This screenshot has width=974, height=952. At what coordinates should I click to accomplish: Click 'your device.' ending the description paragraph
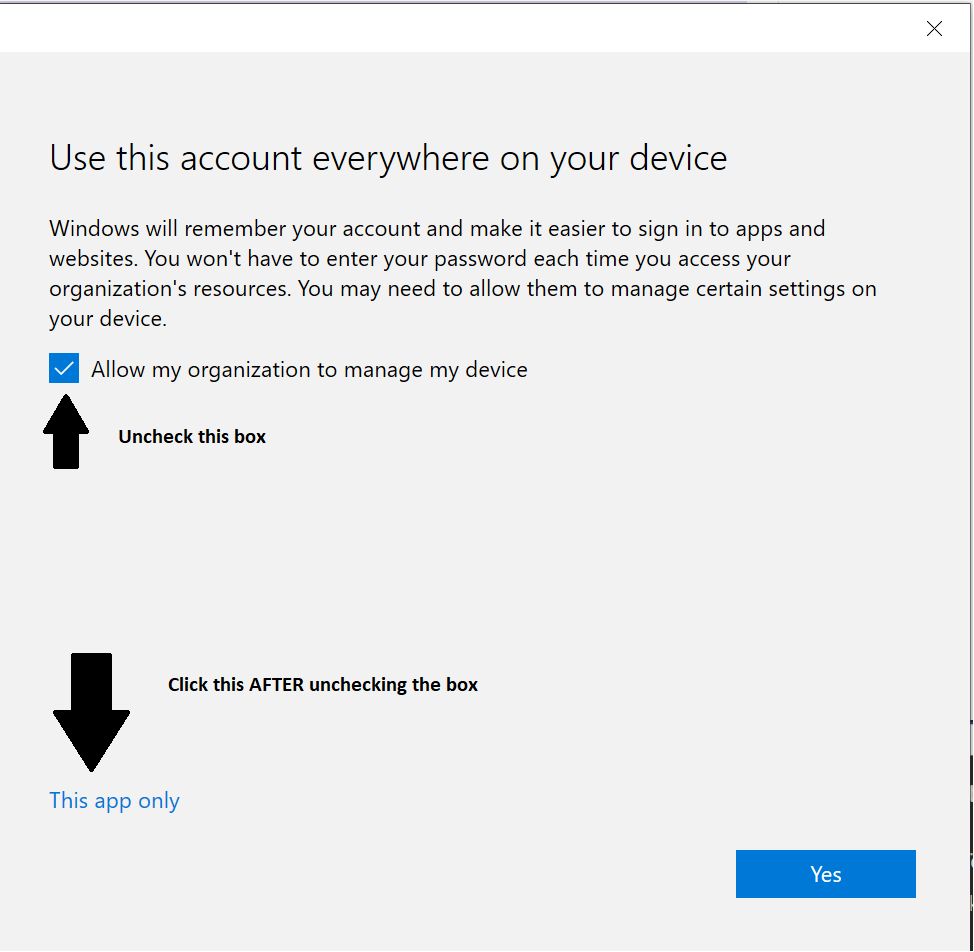point(107,319)
